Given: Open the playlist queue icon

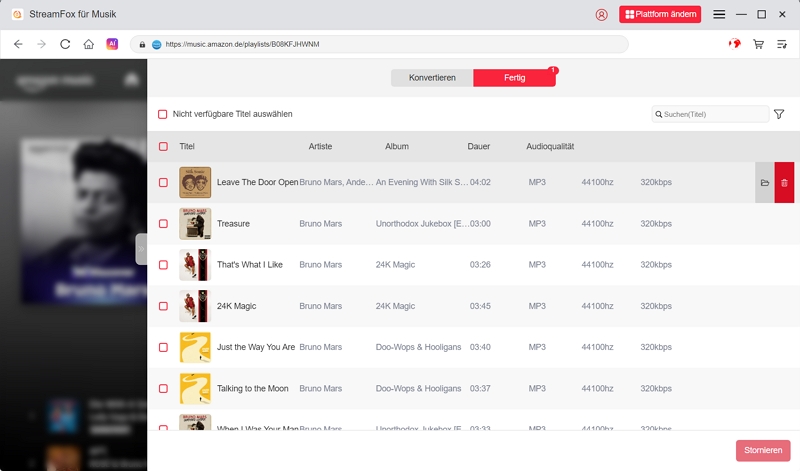Looking at the screenshot, I should 782,44.
